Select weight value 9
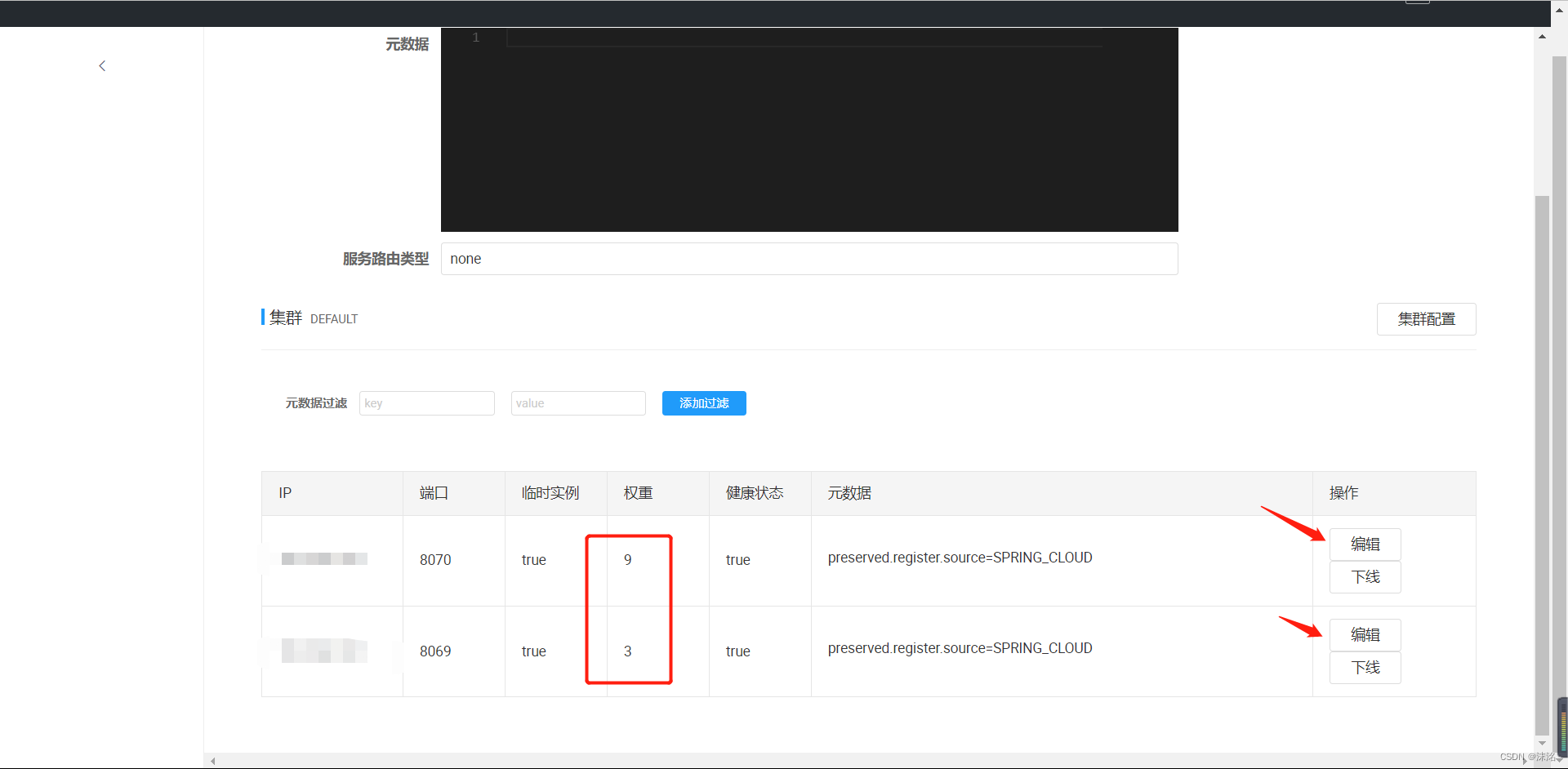The width and height of the screenshot is (1568, 769). [627, 560]
